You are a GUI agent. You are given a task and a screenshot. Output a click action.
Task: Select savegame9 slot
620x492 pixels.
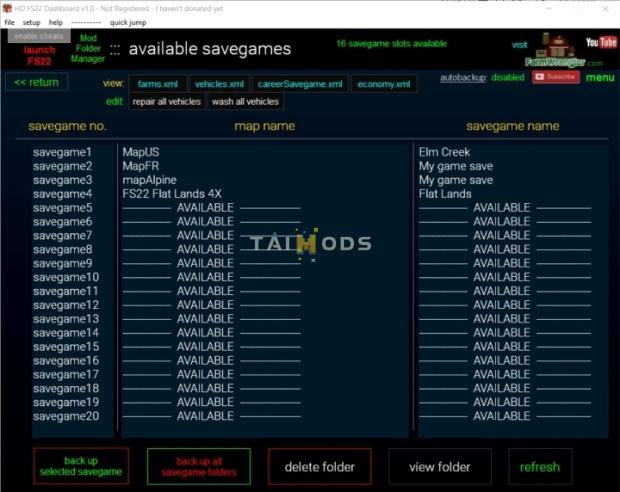62,263
